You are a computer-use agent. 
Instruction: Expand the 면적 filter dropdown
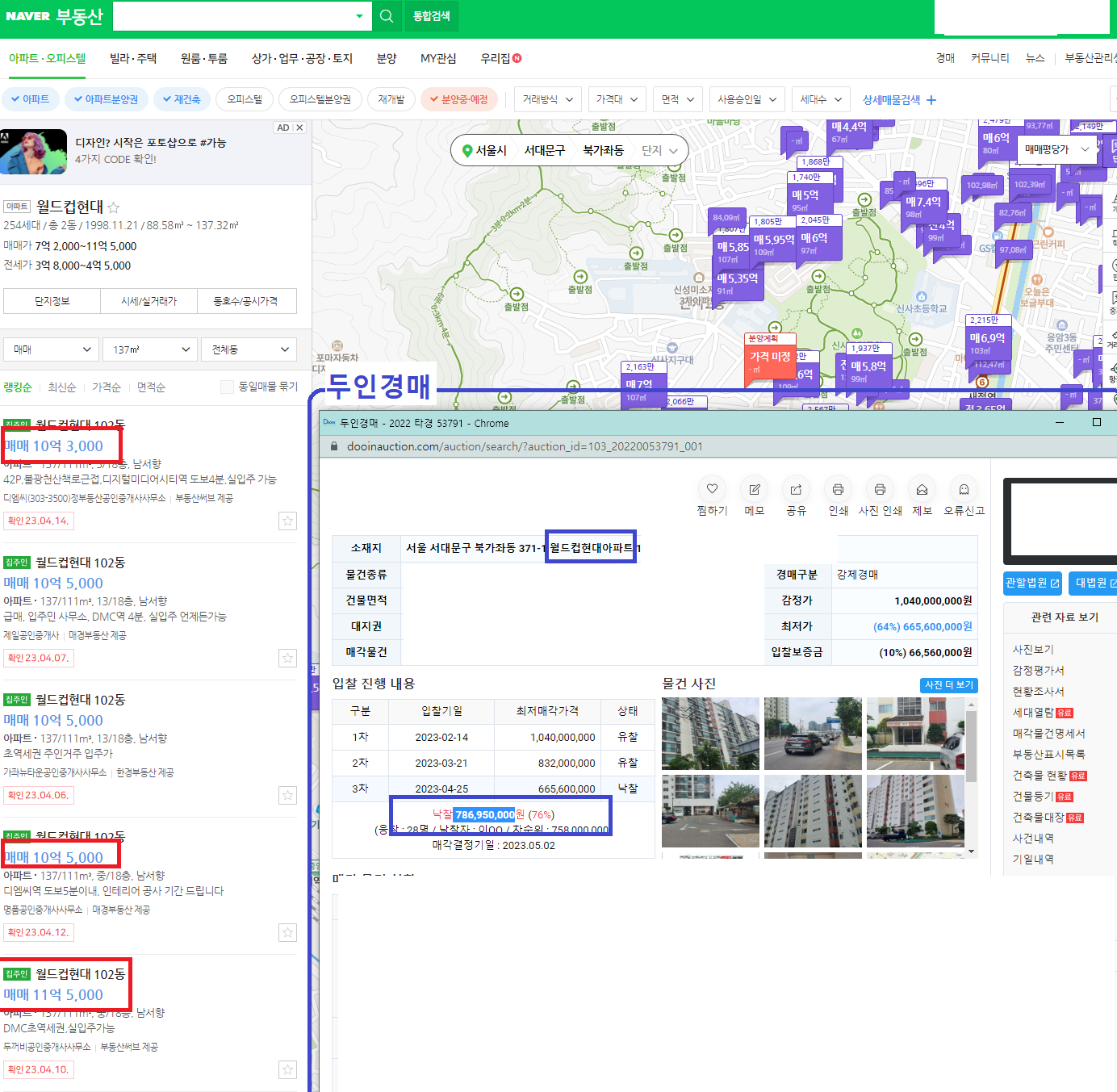(x=678, y=99)
